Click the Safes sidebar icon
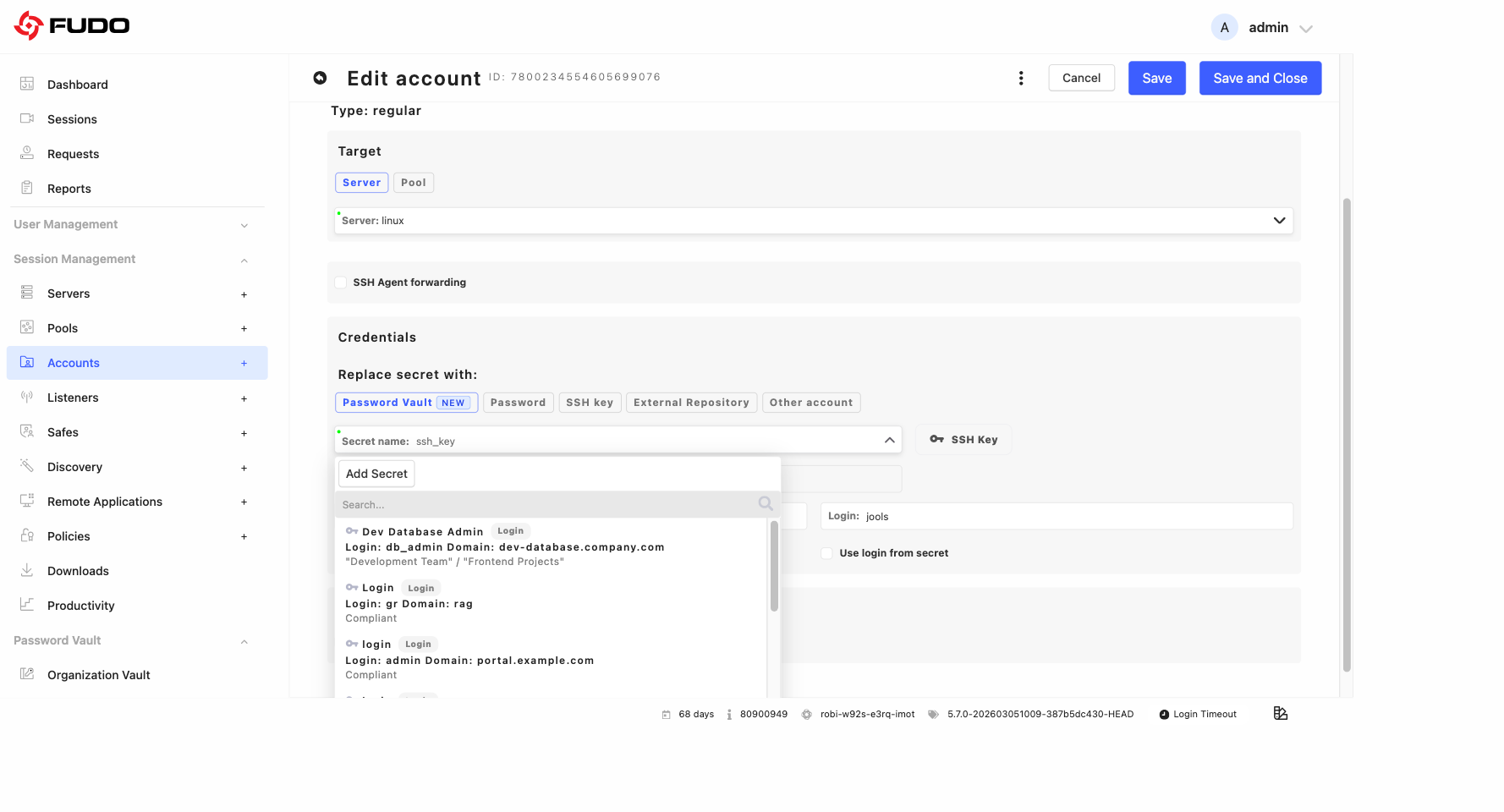This screenshot has height=812, width=1504. [27, 431]
